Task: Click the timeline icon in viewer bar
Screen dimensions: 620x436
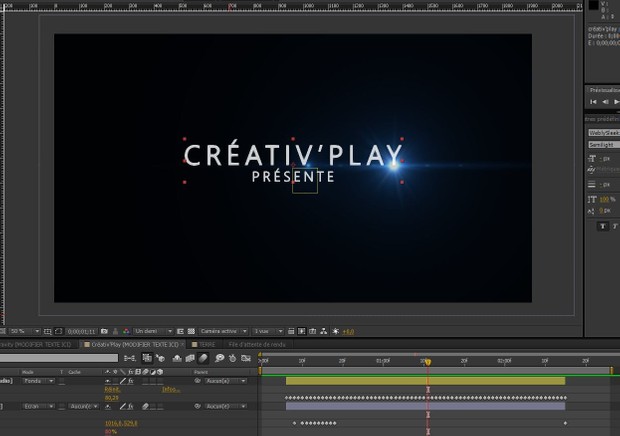Action: pyautogui.click(x=313, y=331)
